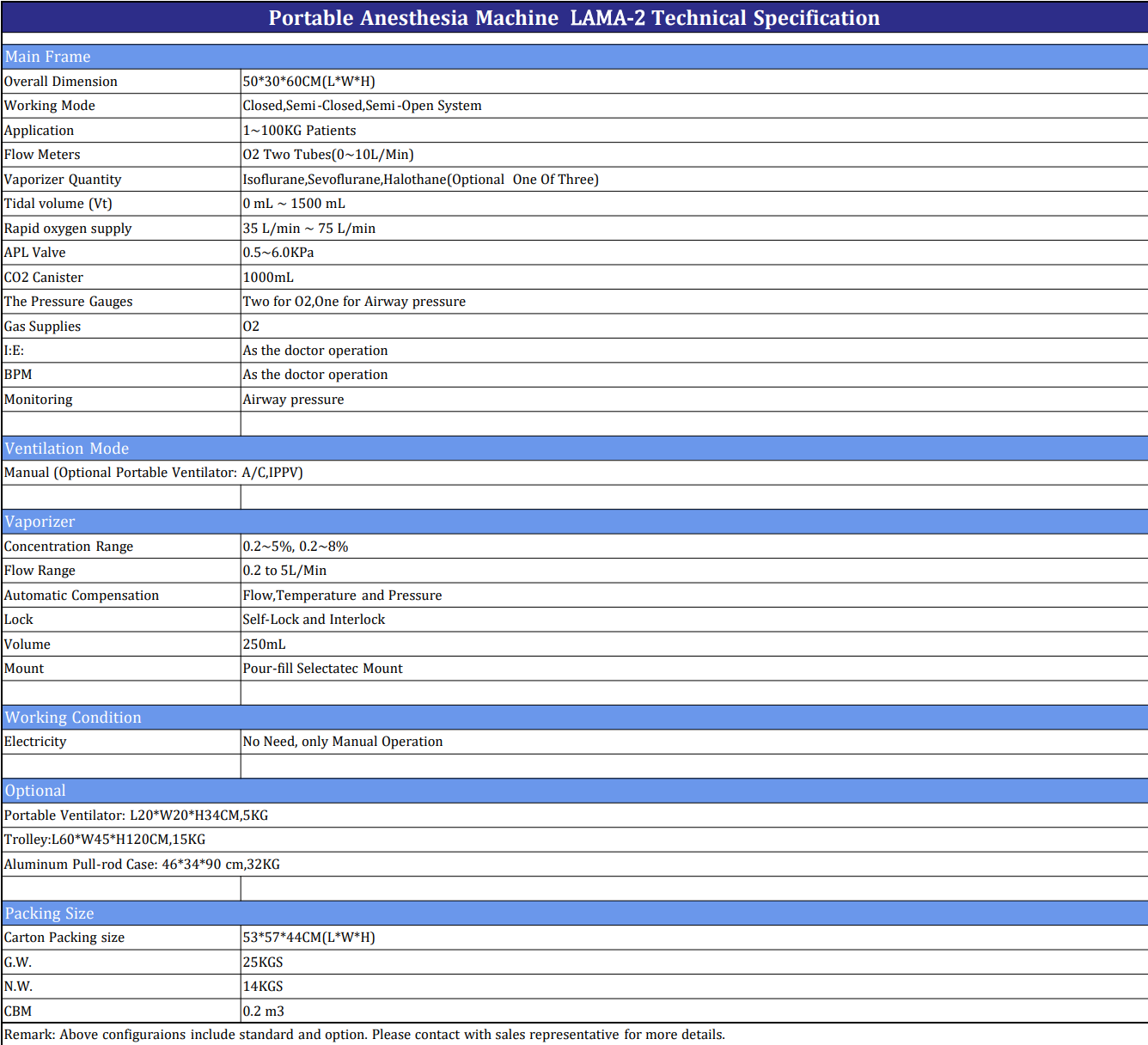The image size is (1148, 1045).
Task: Click the Ventilation Mode section header
Action: coord(67,449)
